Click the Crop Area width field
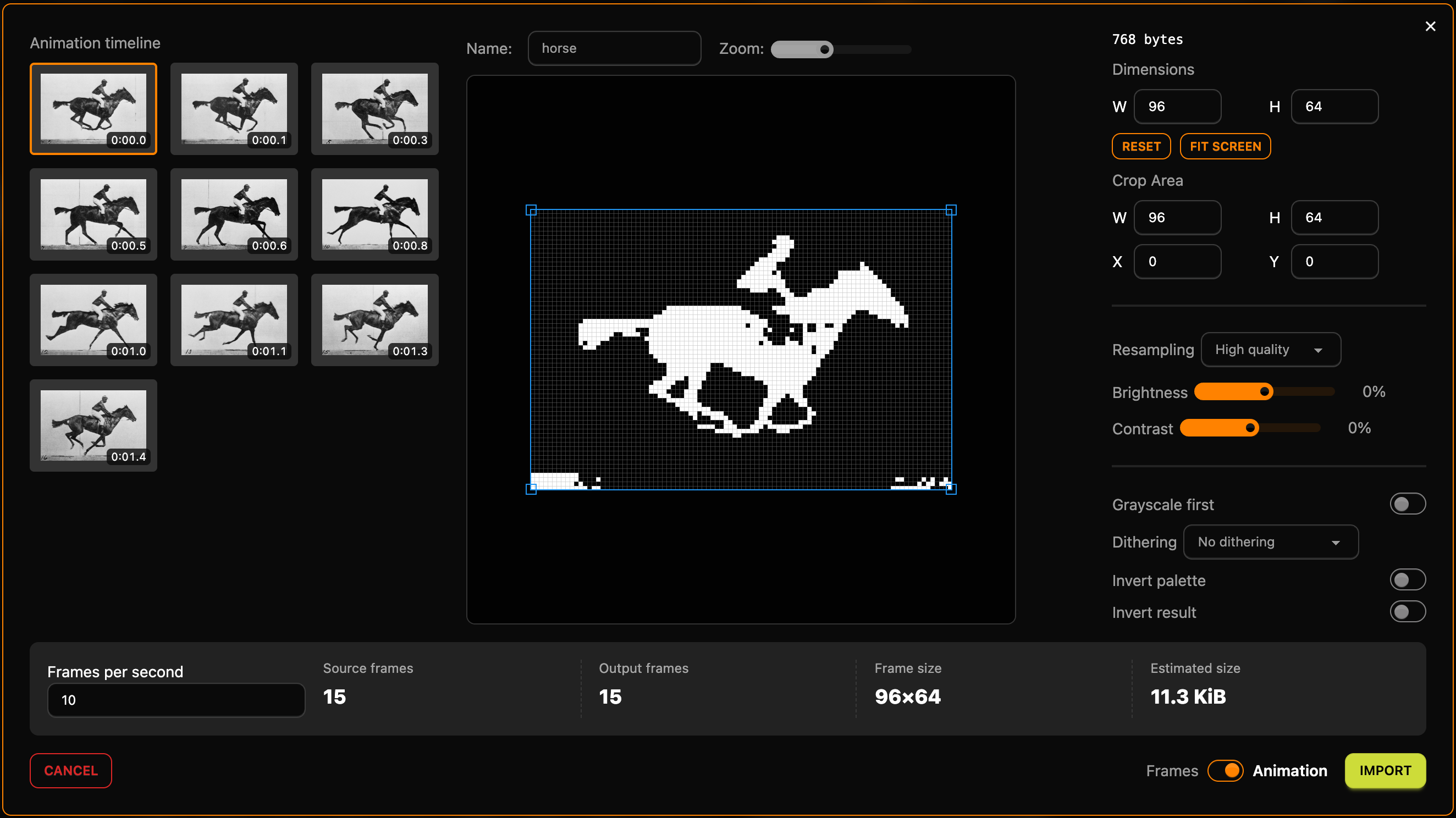The width and height of the screenshot is (1456, 818). (1177, 218)
